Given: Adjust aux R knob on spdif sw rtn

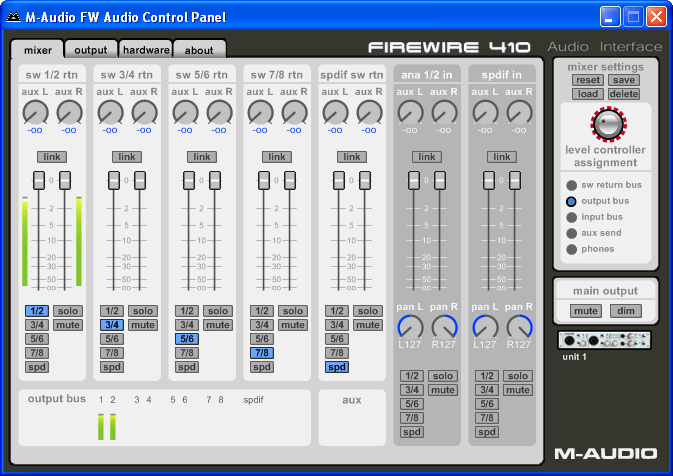Looking at the screenshot, I should point(369,112).
